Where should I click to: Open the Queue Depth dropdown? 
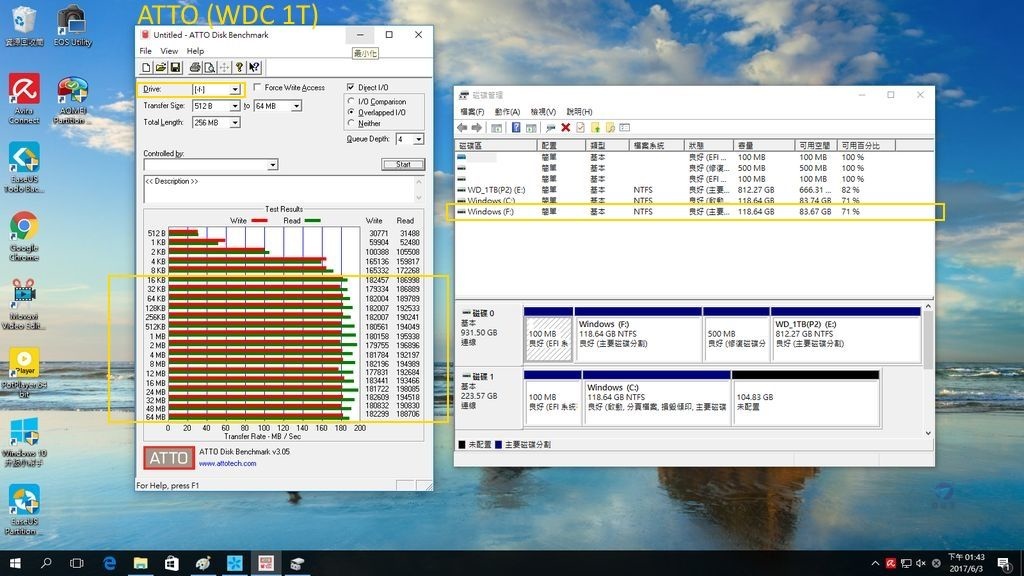[417, 139]
